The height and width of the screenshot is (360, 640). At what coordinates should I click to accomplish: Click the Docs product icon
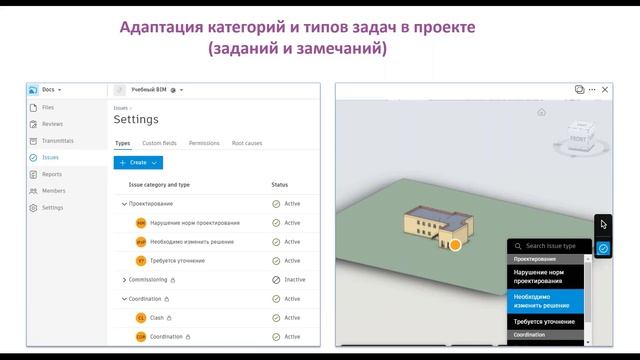(33, 90)
